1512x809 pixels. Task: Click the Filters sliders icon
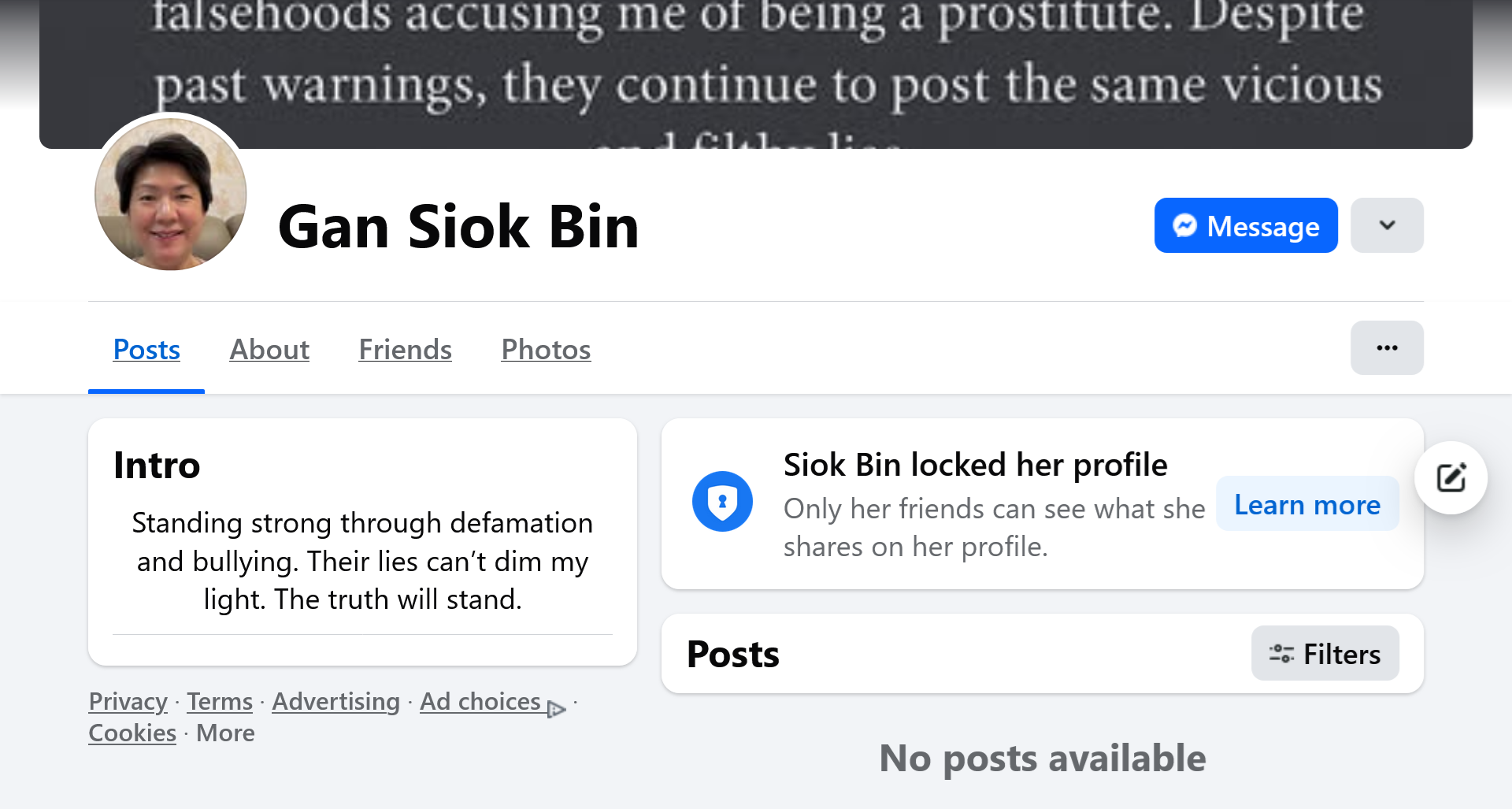(1281, 654)
